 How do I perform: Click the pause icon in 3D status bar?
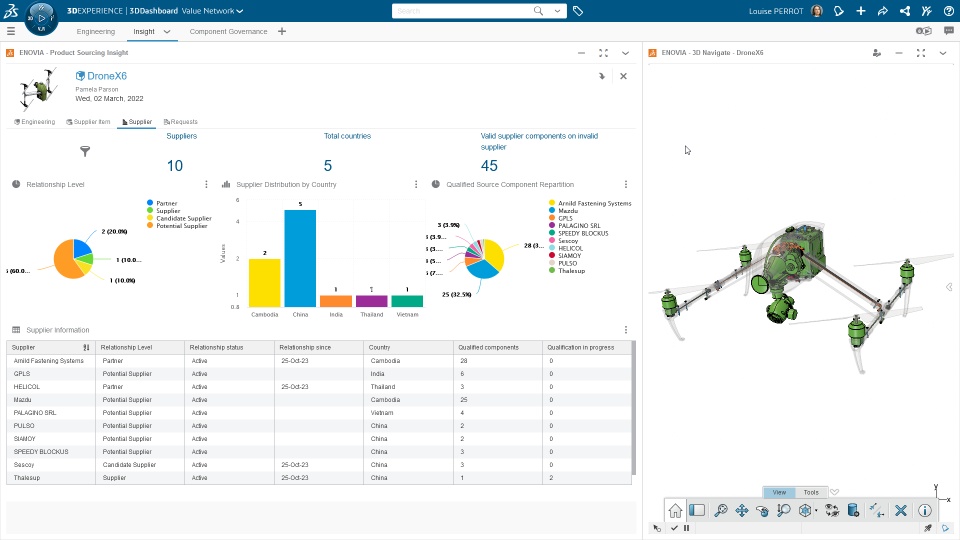[686, 528]
